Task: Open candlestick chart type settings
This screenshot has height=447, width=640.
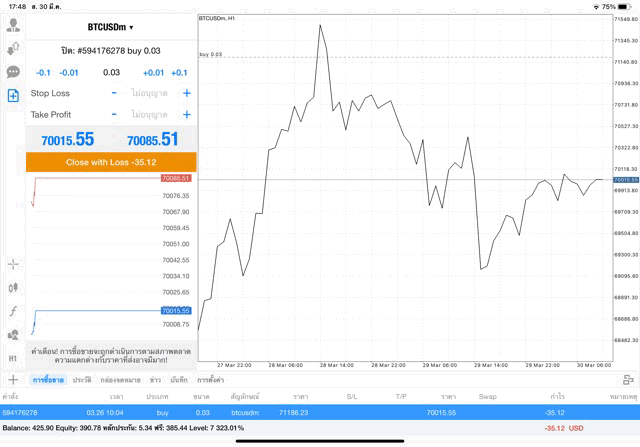Action: (x=13, y=288)
